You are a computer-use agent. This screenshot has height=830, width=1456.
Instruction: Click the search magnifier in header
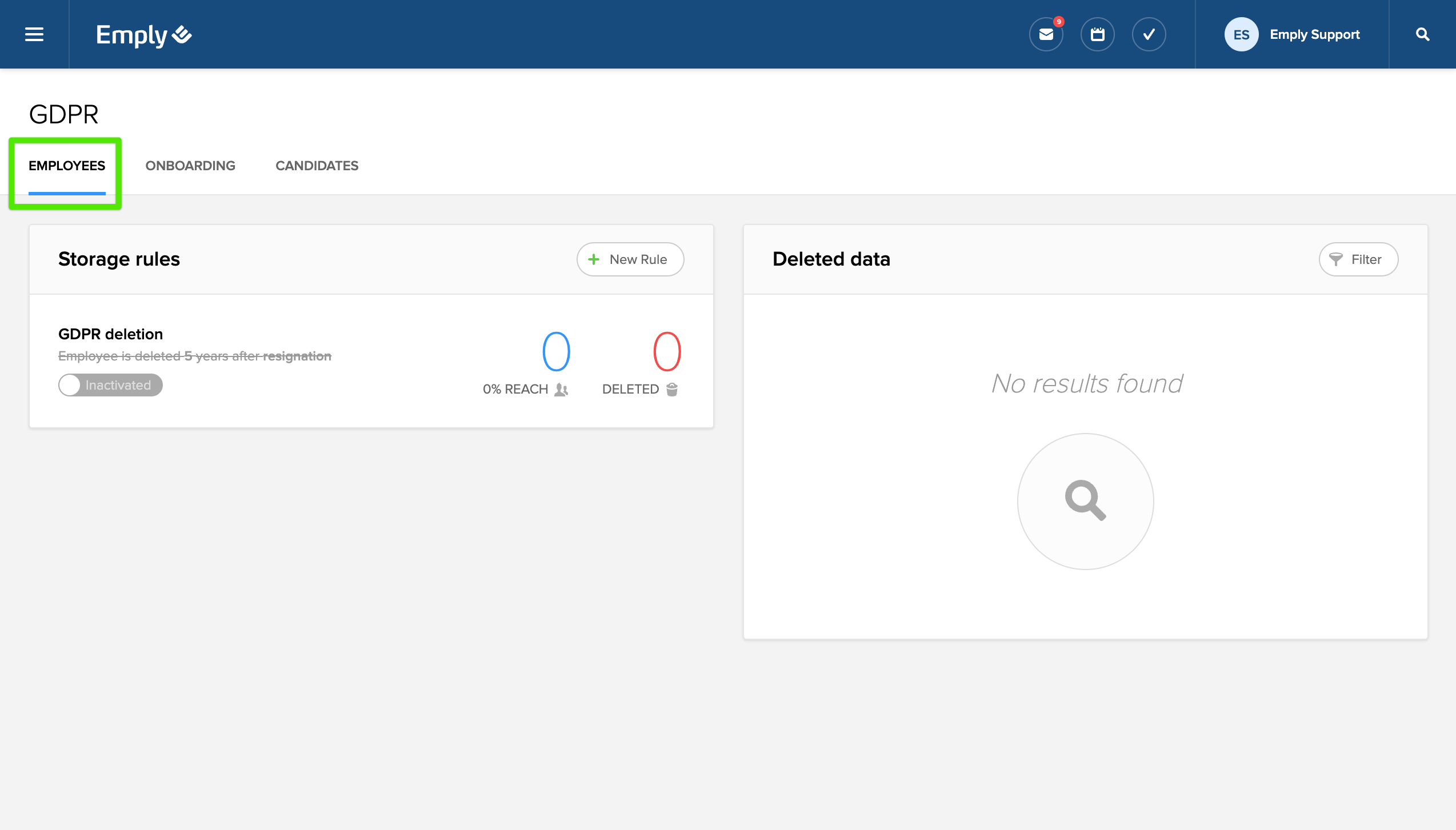[x=1422, y=34]
